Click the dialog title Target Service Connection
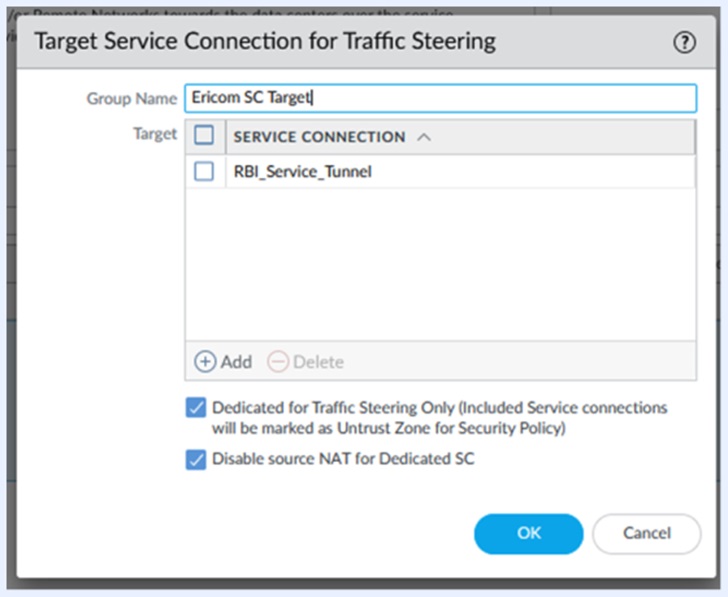The width and height of the screenshot is (728, 597). (x=265, y=42)
